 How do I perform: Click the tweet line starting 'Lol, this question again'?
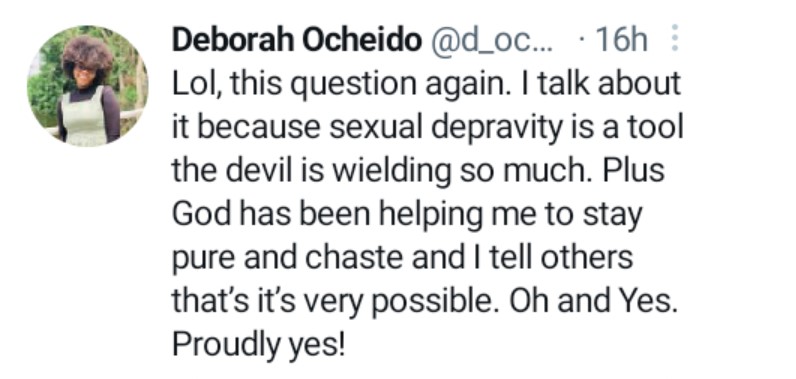coord(426,84)
